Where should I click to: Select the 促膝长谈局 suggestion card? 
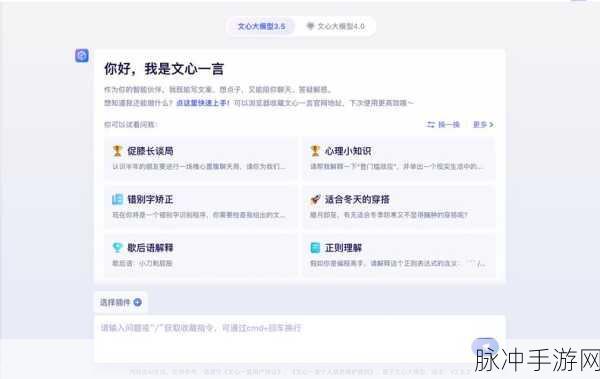pos(201,158)
